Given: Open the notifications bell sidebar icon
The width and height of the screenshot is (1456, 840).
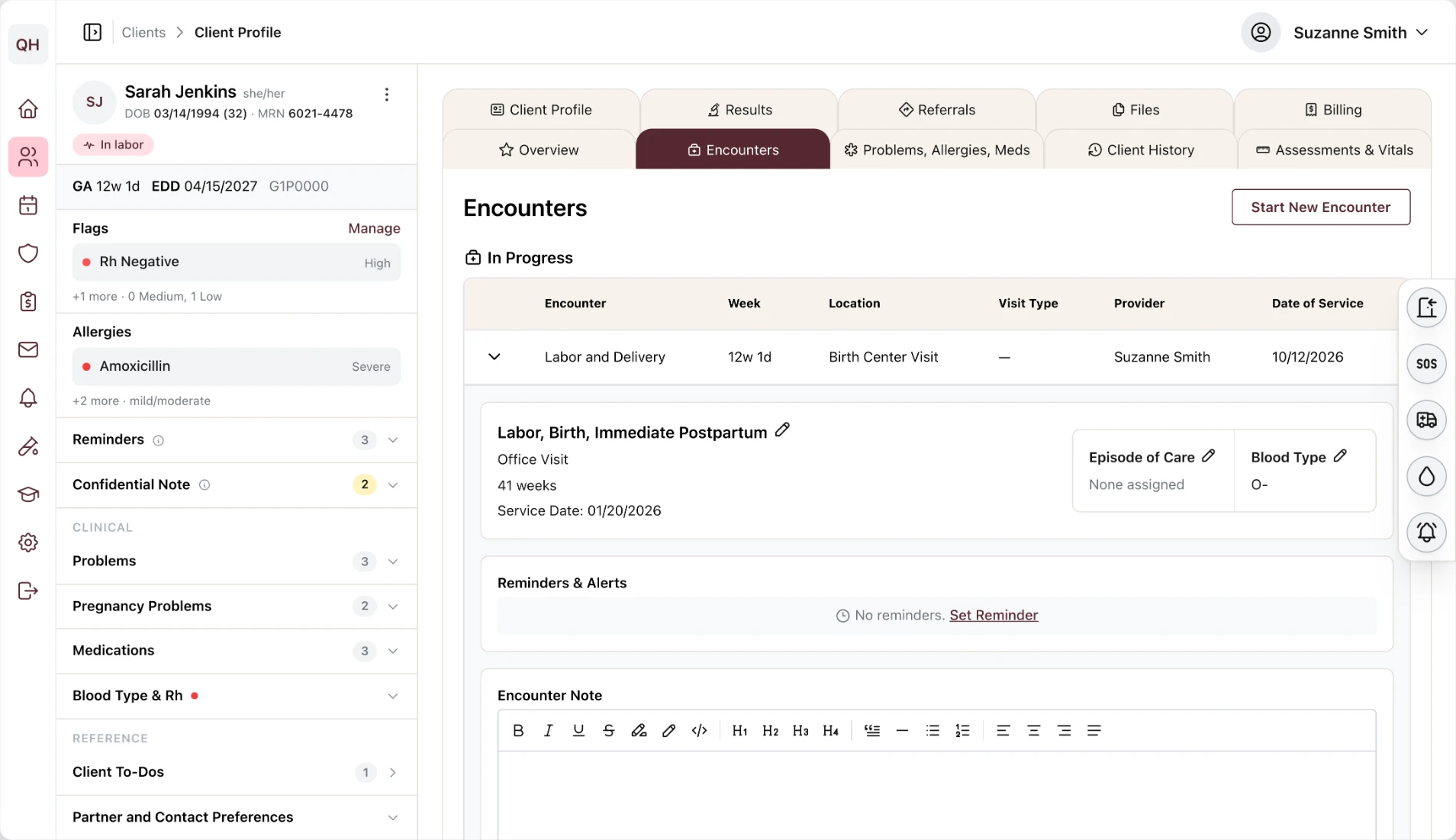Looking at the screenshot, I should click(x=28, y=397).
